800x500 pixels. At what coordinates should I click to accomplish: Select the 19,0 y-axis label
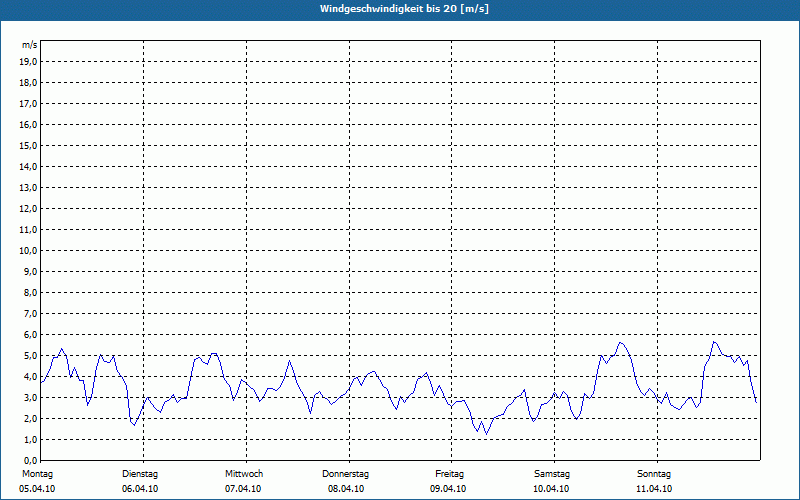(28, 62)
